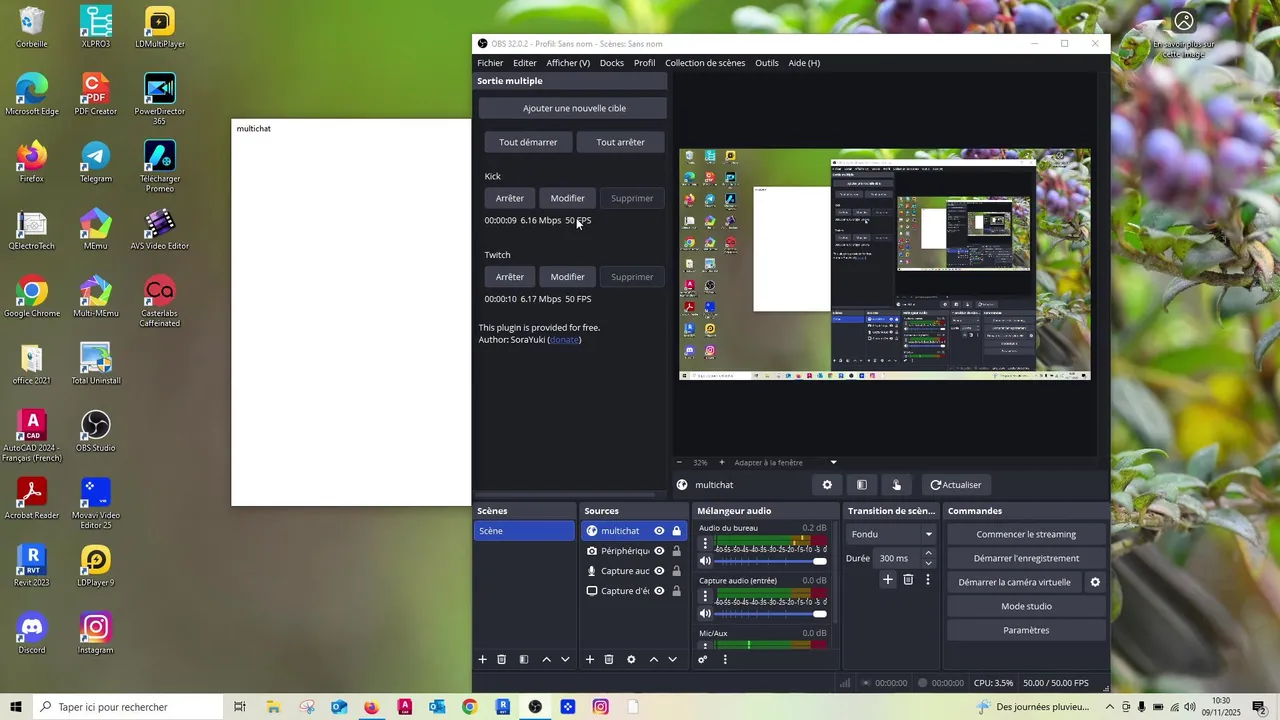Stop the Kick output with Arrêter
Image resolution: width=1280 pixels, height=720 pixels.
pos(510,198)
